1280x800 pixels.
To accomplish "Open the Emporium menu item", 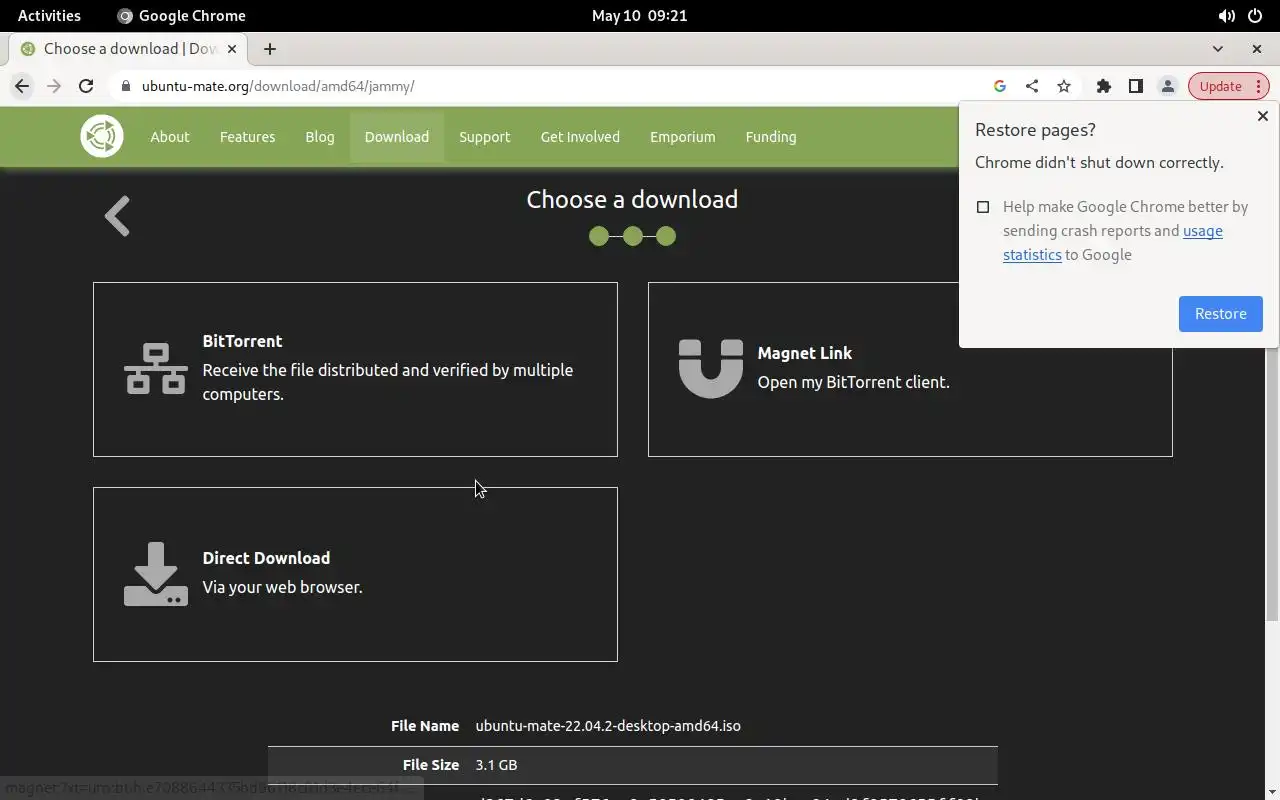I will click(x=682, y=137).
